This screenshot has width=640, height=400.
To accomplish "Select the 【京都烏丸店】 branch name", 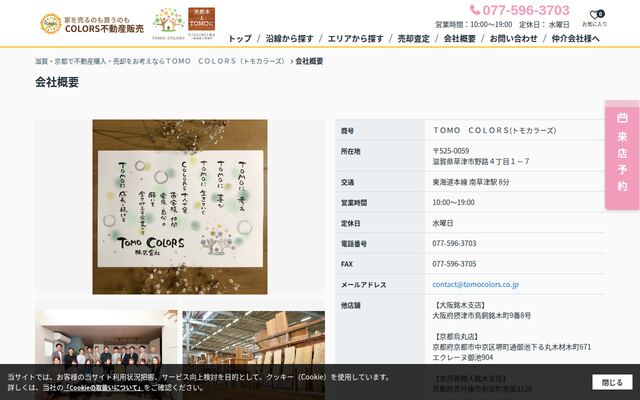I will point(456,337).
